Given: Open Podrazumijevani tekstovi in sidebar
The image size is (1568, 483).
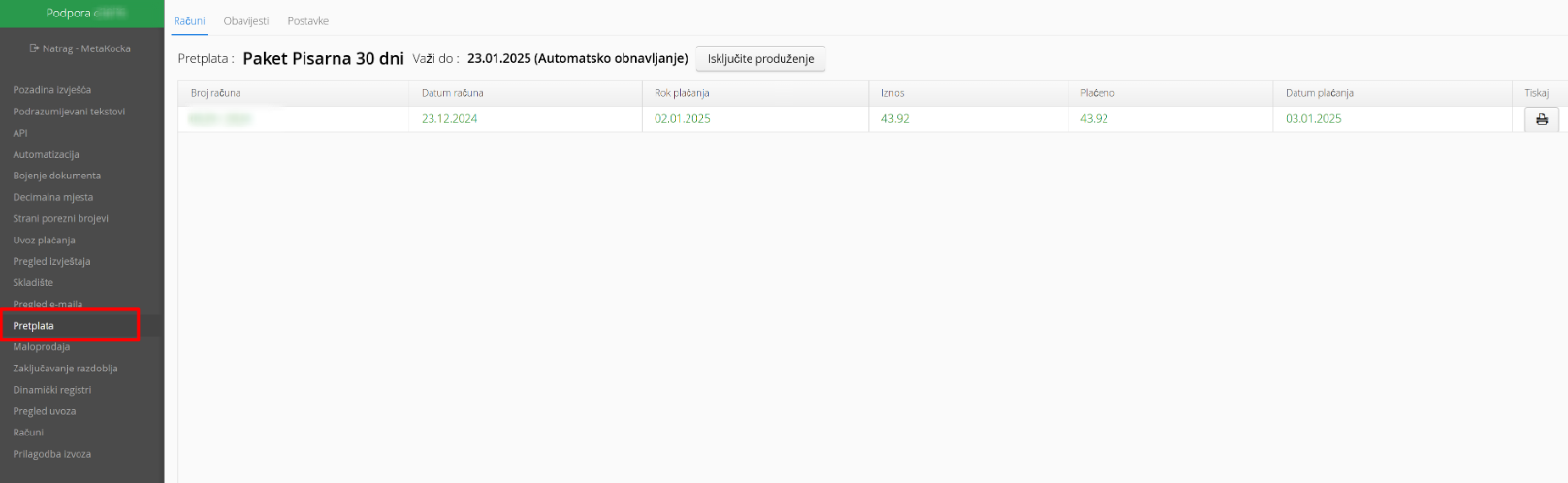Looking at the screenshot, I should (69, 112).
